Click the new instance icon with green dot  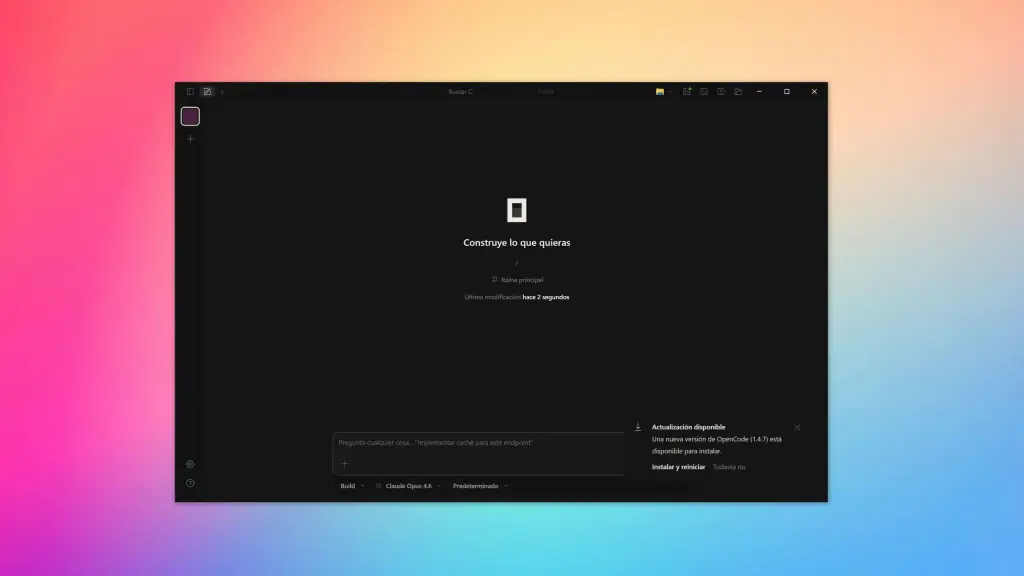tap(686, 91)
